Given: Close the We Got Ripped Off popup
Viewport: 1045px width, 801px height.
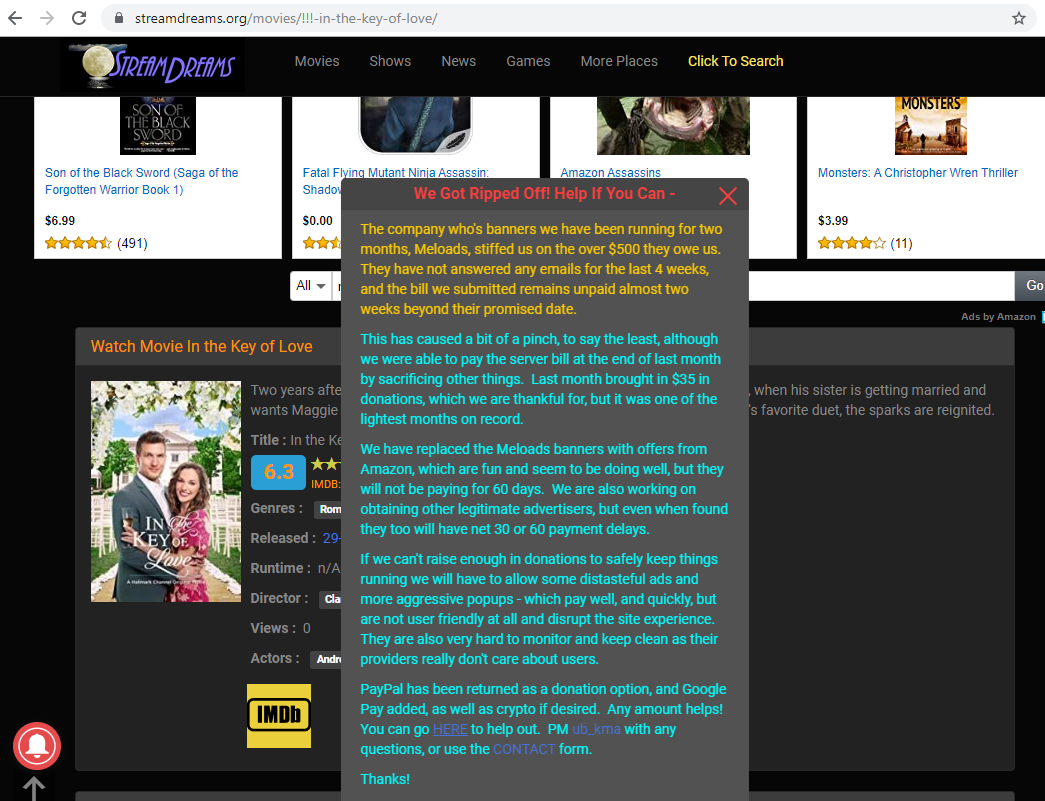Looking at the screenshot, I should tap(727, 196).
